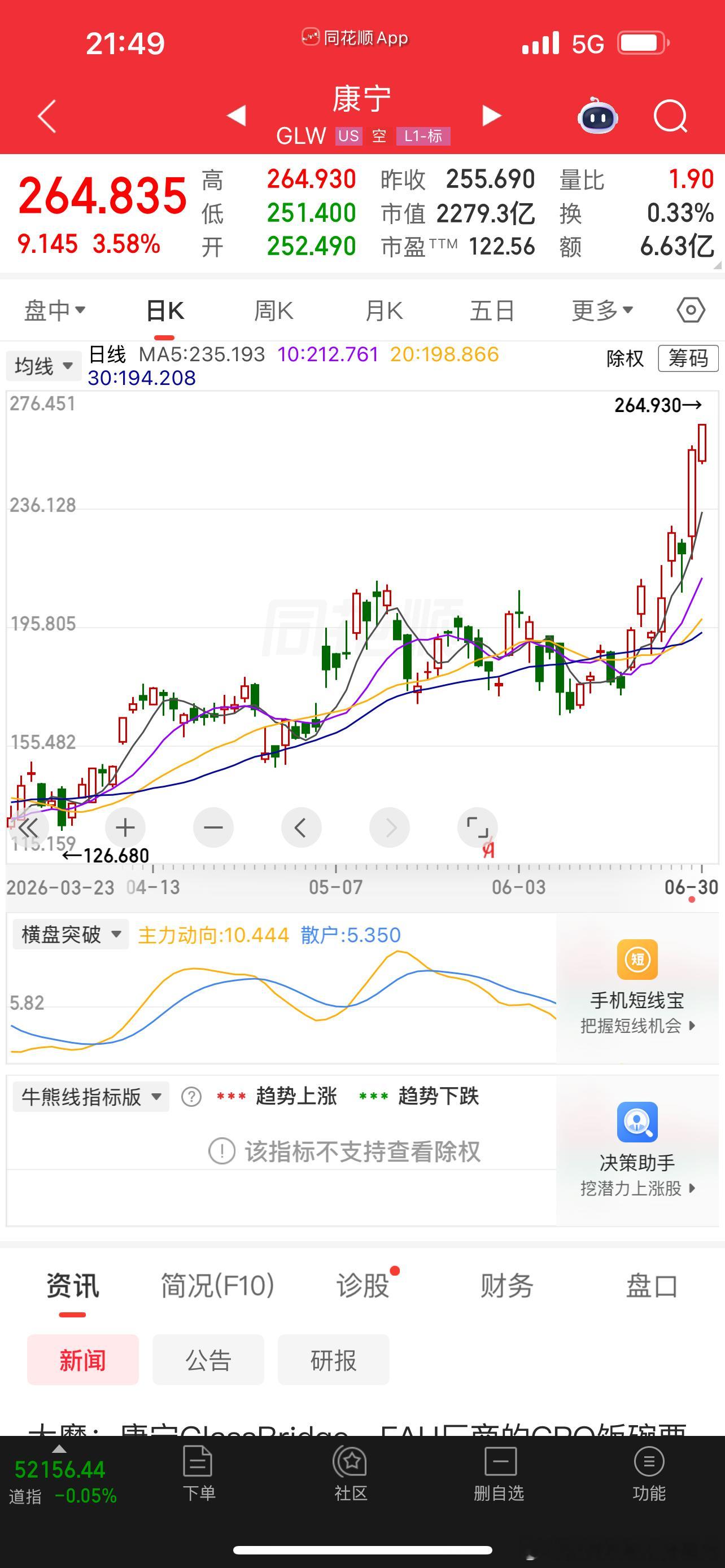
Task: Tap the 市值 2279.3亿 value
Action: point(458,213)
